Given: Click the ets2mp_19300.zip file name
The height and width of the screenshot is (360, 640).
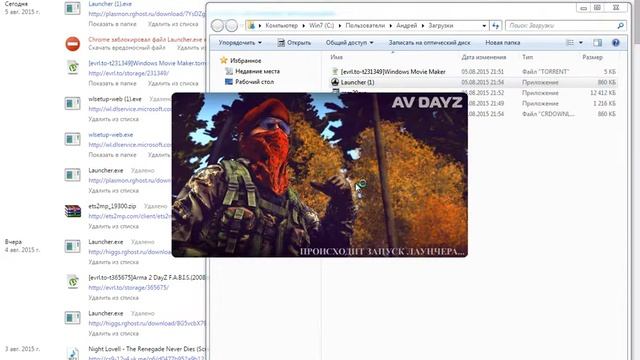Looking at the screenshot, I should [x=112, y=206].
